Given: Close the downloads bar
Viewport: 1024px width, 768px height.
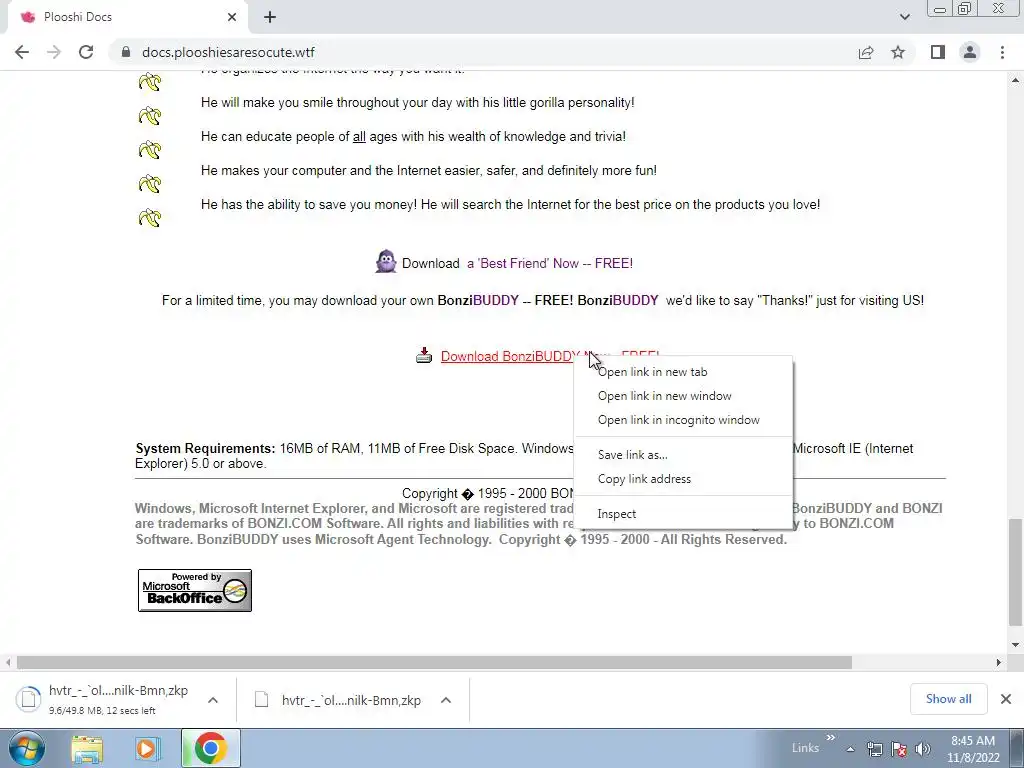Looking at the screenshot, I should click(x=1006, y=699).
